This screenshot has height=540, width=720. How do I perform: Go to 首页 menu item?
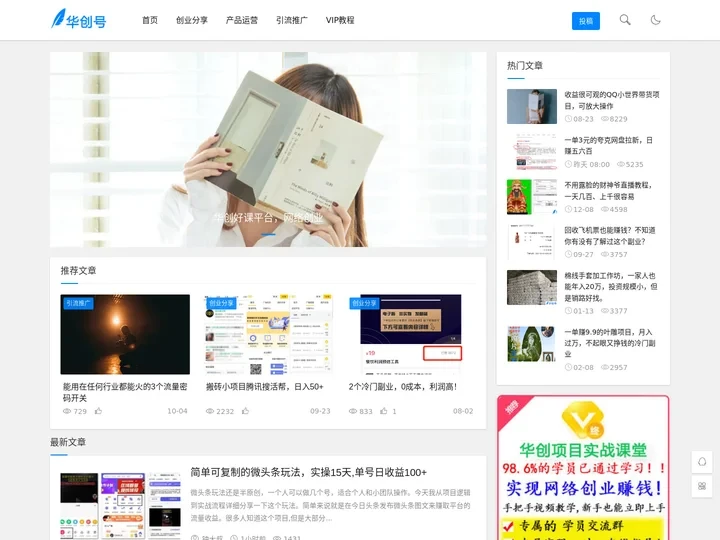click(150, 20)
